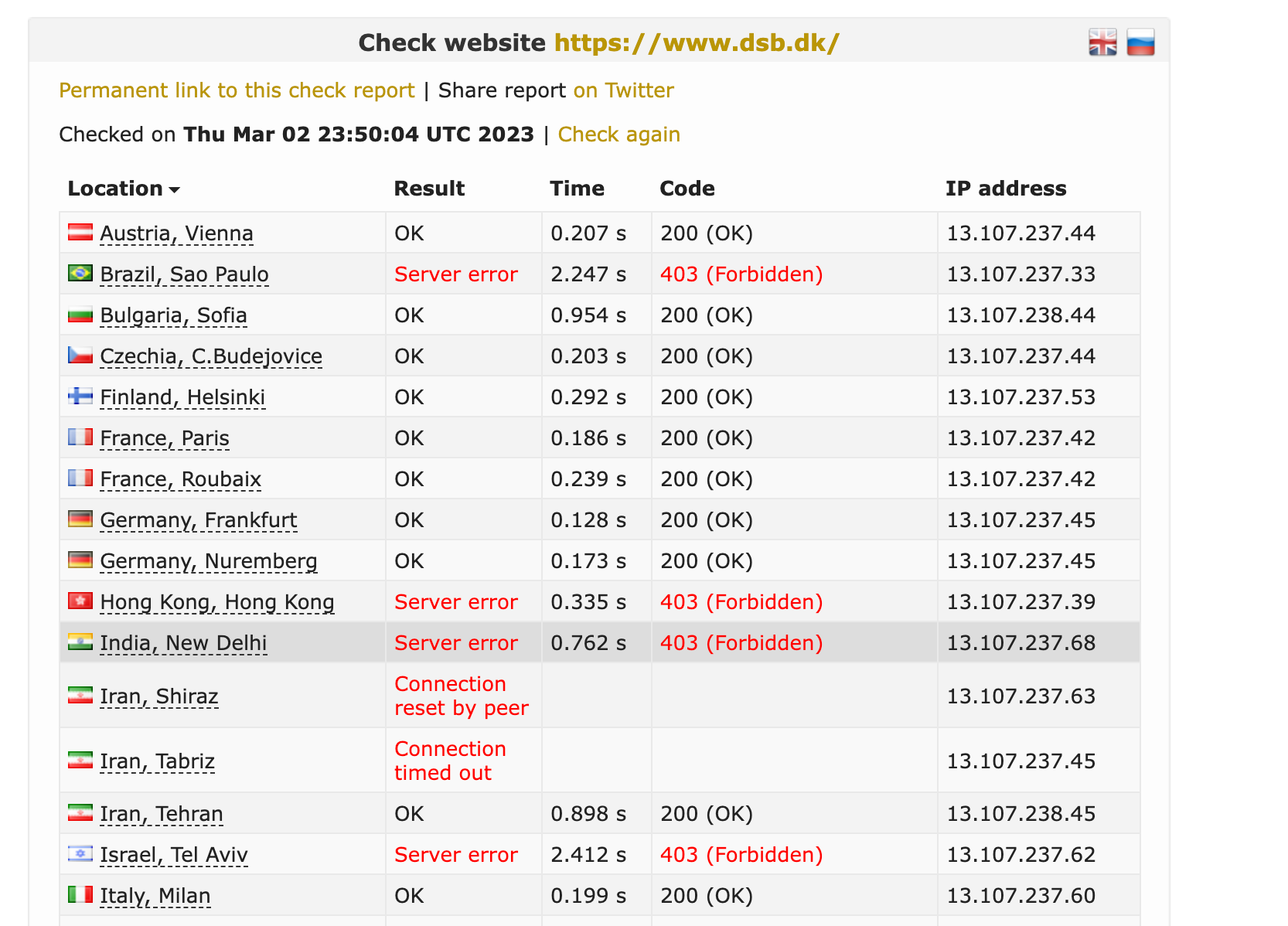Click the flag beside France, Roubaix

coord(80,478)
